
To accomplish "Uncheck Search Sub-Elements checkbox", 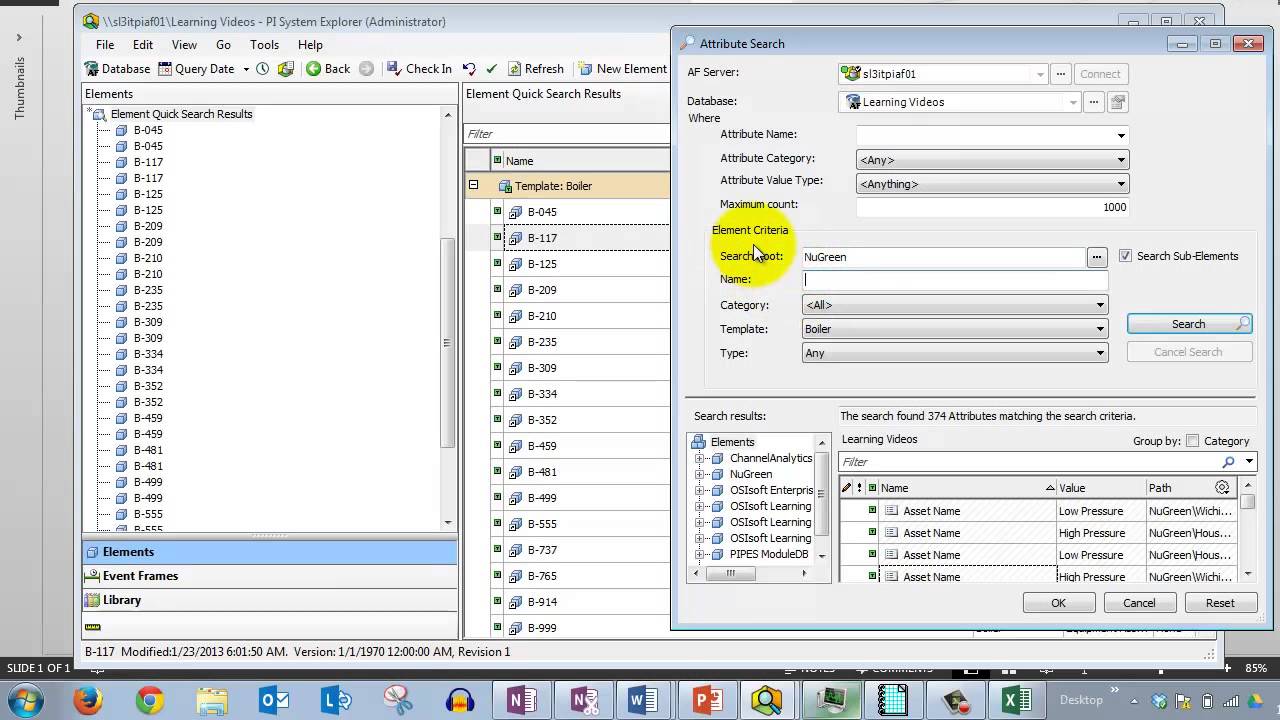I will click(1125, 256).
